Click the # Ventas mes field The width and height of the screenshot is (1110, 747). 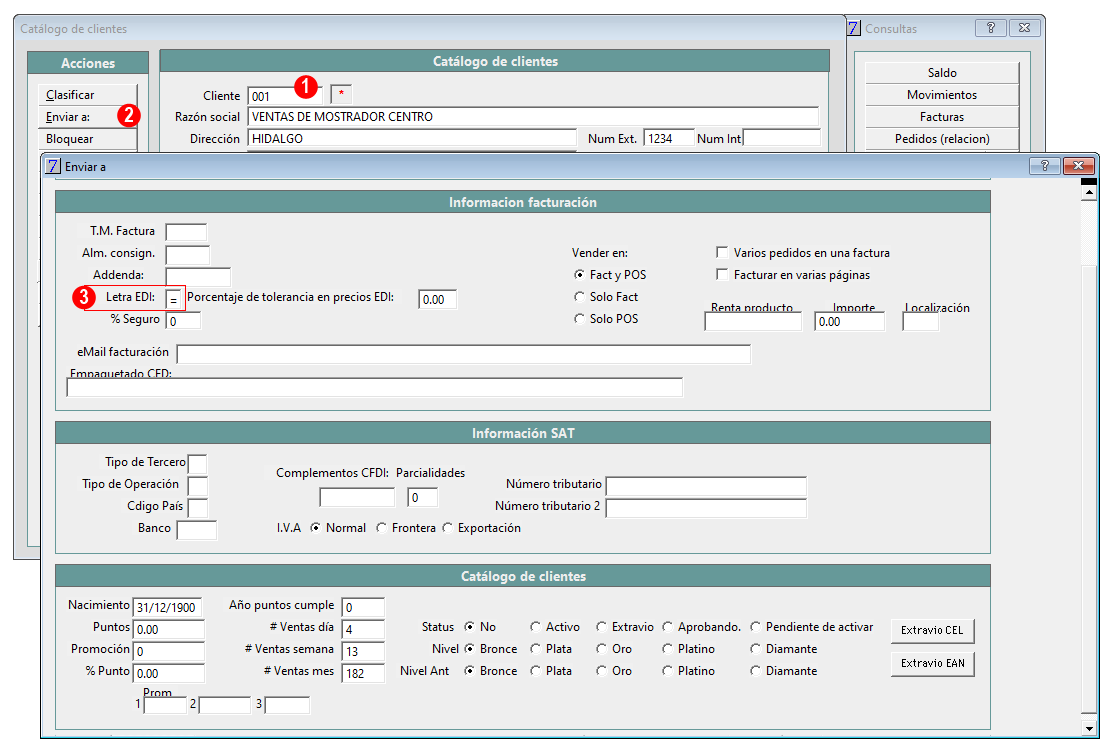363,673
